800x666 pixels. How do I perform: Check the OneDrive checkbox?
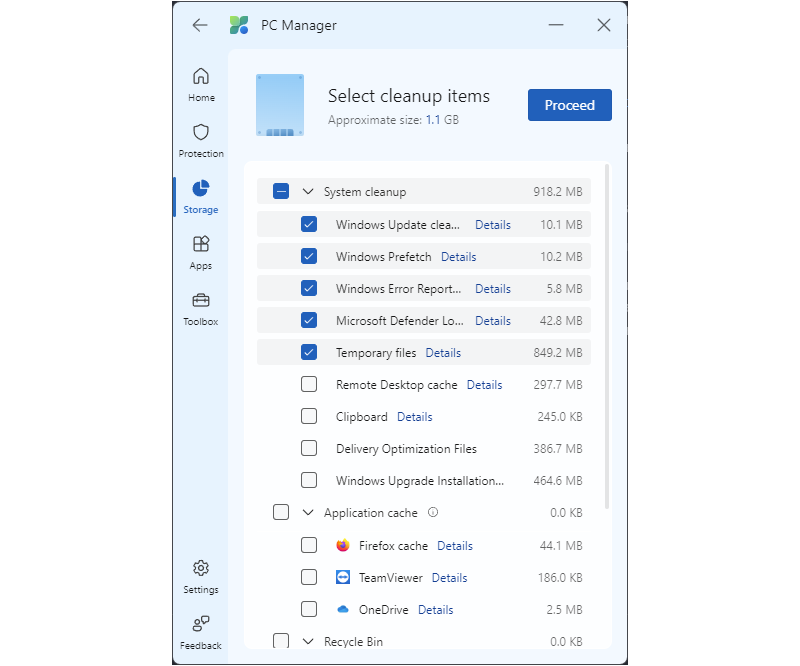point(309,609)
